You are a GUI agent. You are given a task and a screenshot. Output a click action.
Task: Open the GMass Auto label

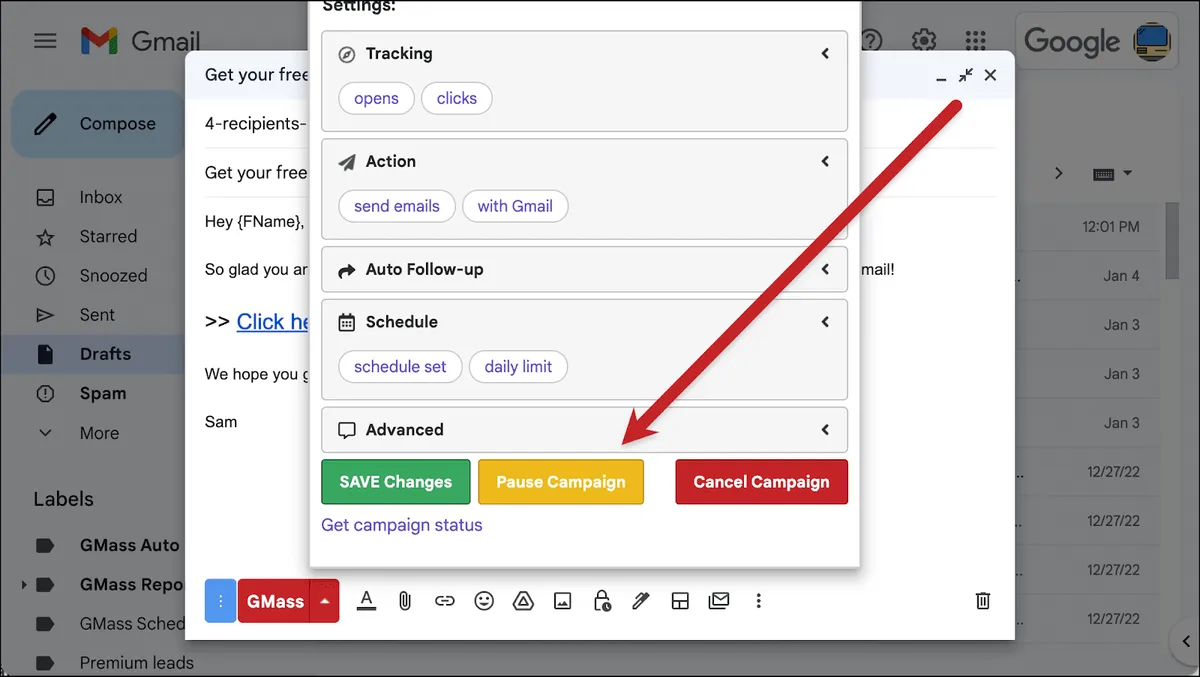129,545
